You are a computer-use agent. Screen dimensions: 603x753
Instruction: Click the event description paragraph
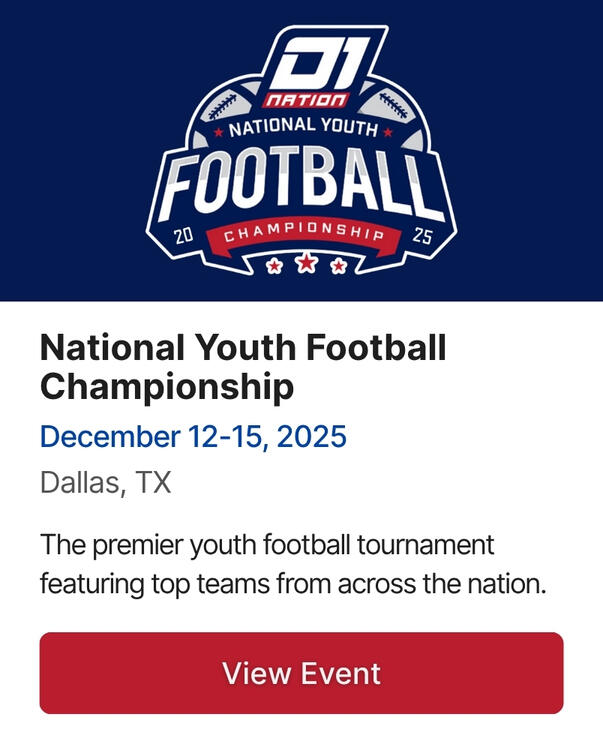[293, 564]
